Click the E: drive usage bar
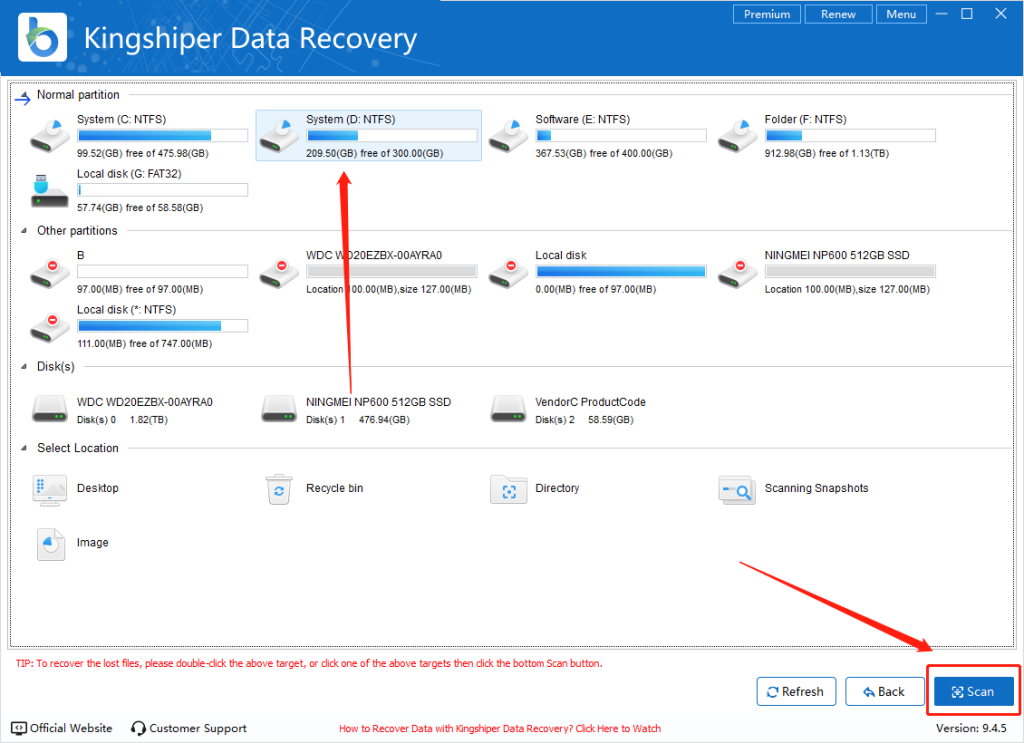 tap(621, 136)
